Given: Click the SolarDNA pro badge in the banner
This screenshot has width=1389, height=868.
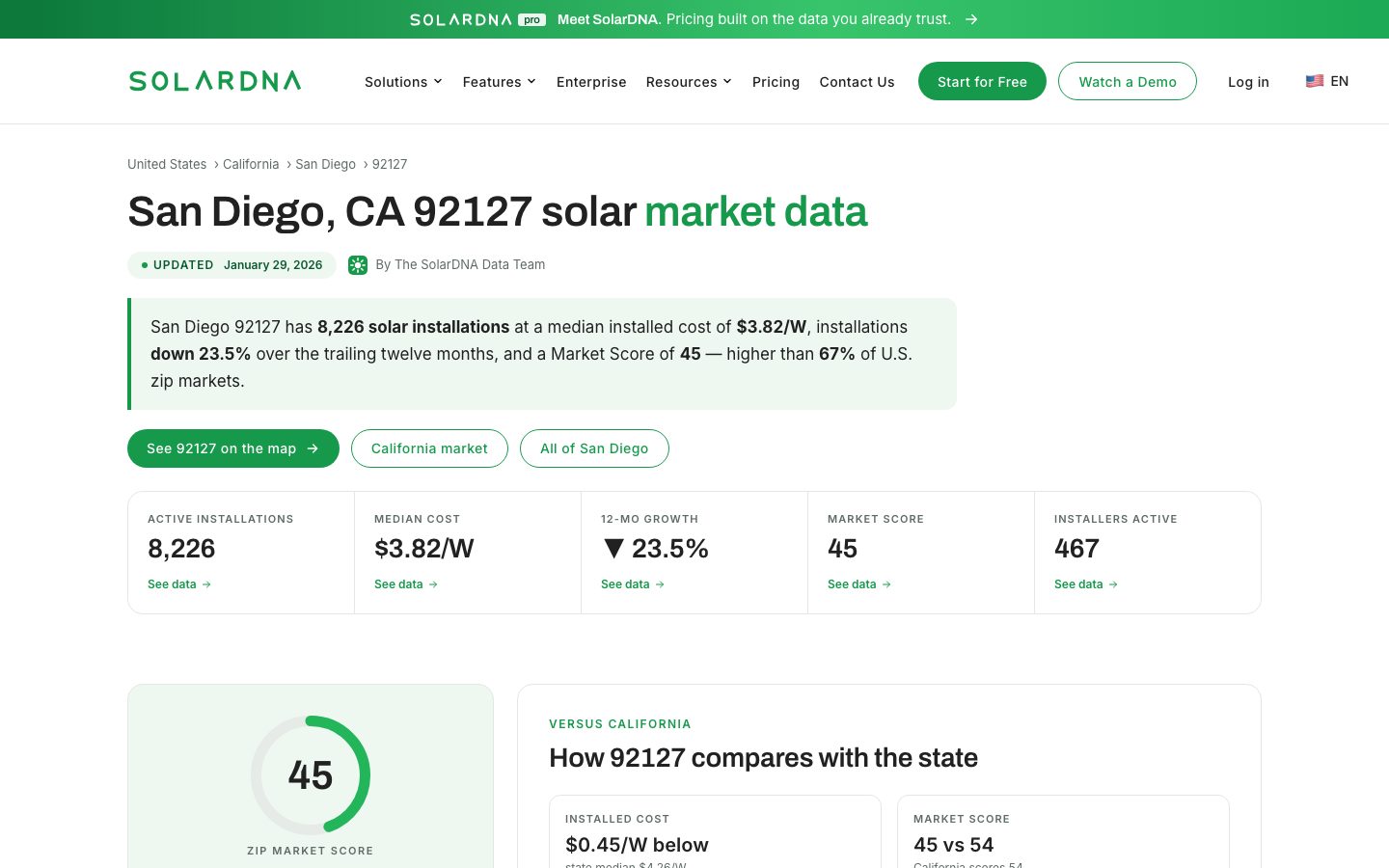Looking at the screenshot, I should (x=477, y=19).
